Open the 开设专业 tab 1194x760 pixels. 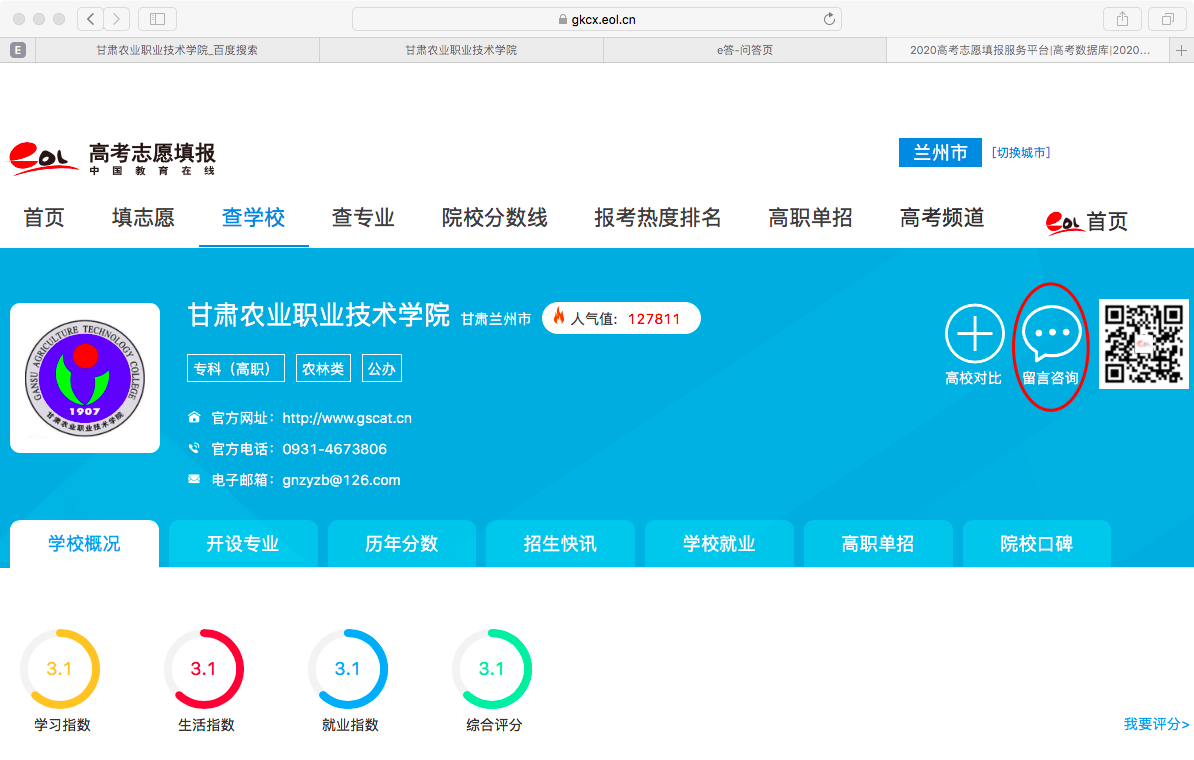pos(243,544)
